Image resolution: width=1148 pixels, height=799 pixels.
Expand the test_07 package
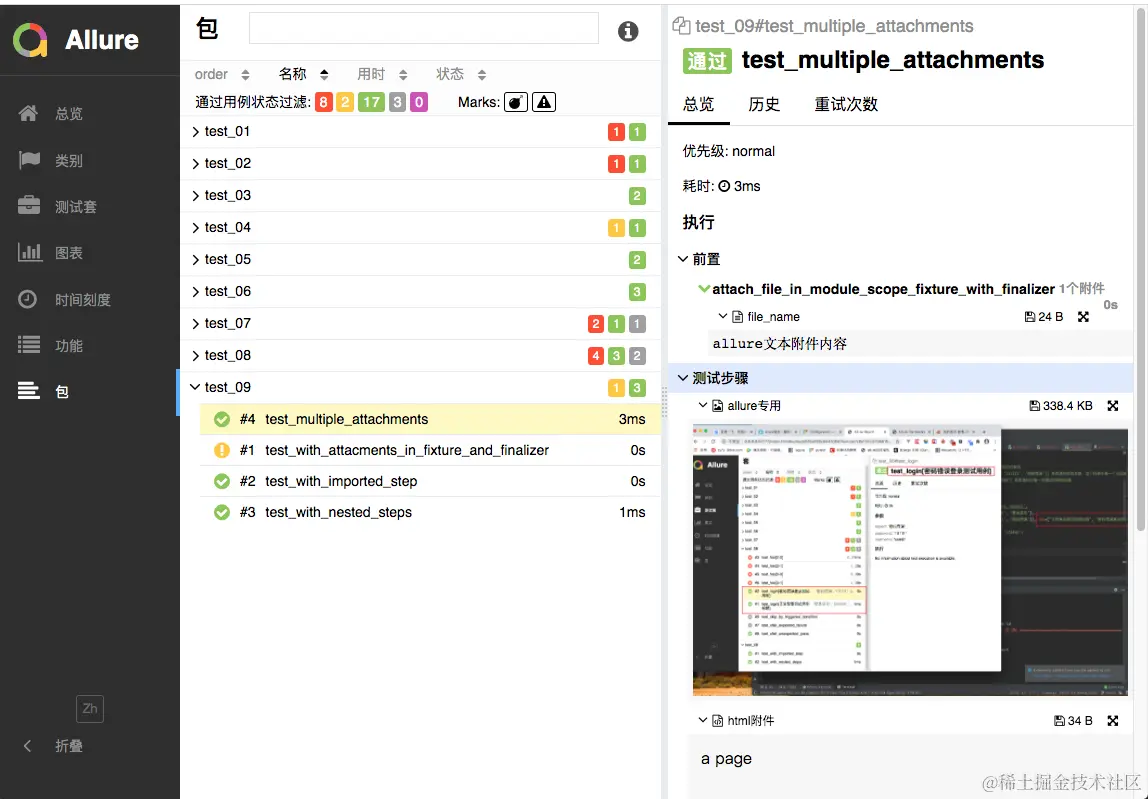pos(420,324)
